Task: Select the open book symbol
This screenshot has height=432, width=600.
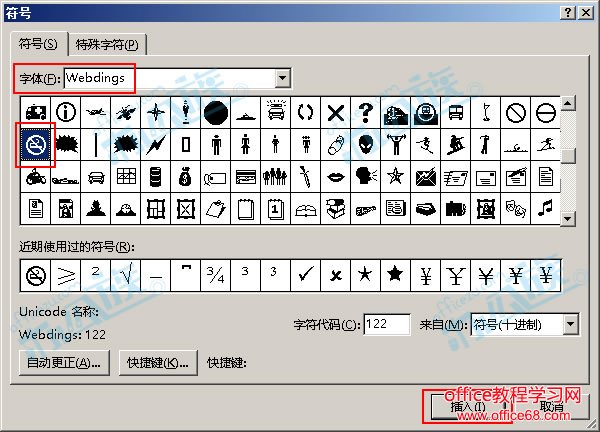Action: pos(306,209)
